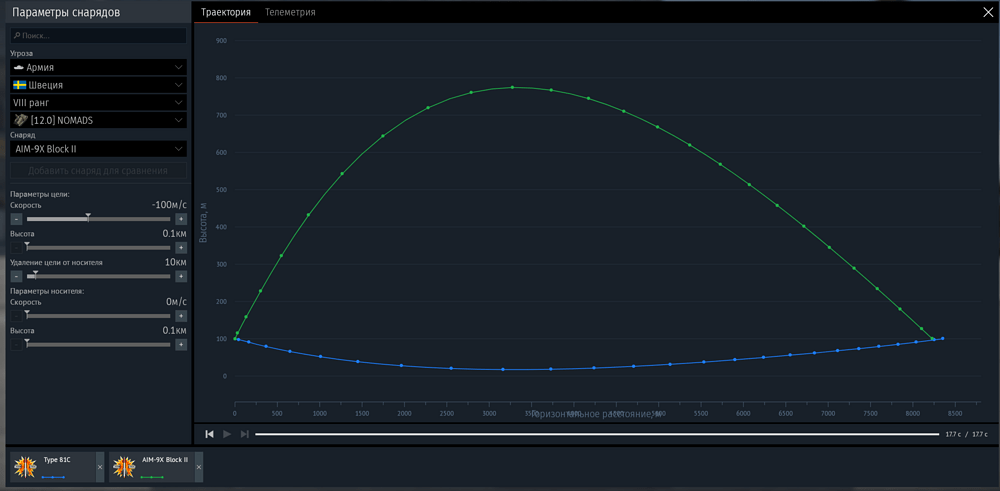This screenshot has width=1000, height=491.
Task: Select the Type 81C missile icon
Action: [x=25, y=467]
